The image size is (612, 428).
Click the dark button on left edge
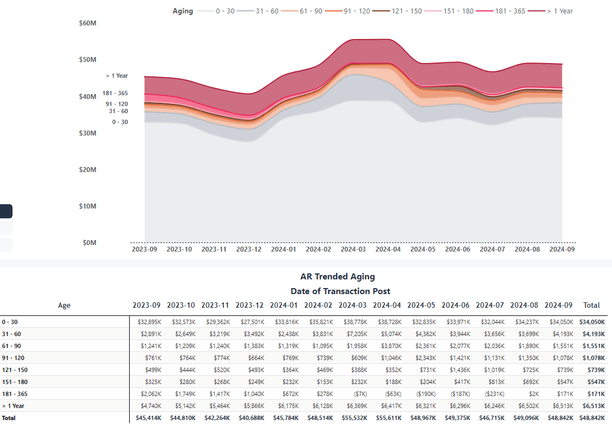click(6, 211)
